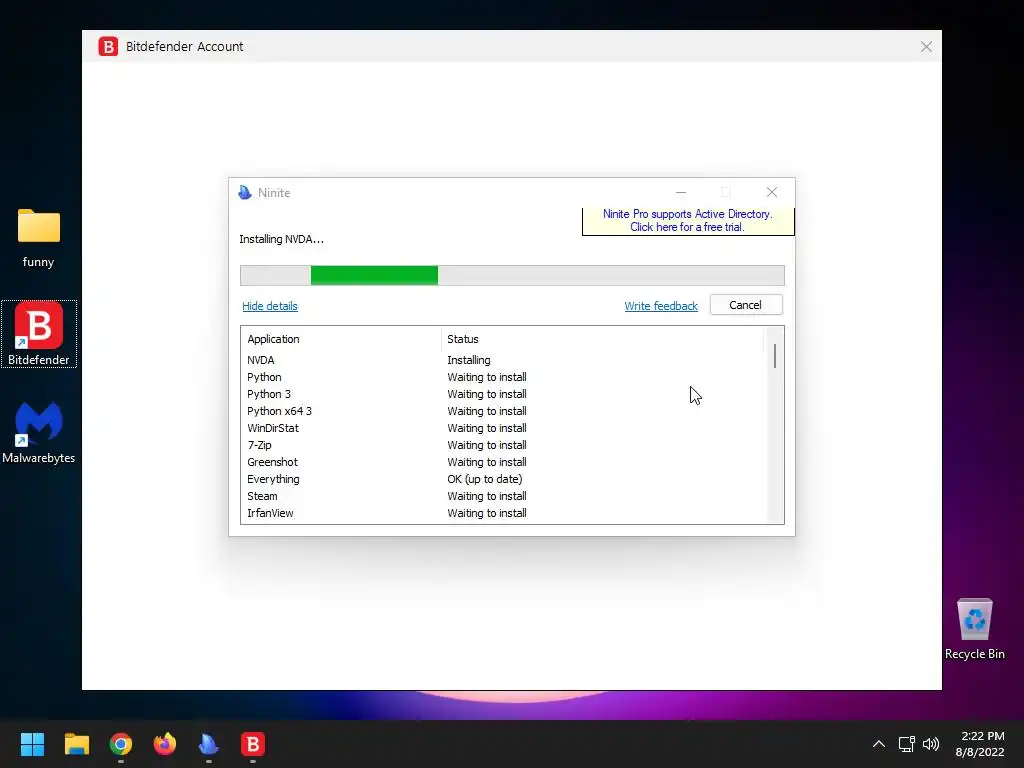The height and width of the screenshot is (768, 1024).
Task: Select the Bitdefender desktop shortcut
Action: tap(39, 334)
